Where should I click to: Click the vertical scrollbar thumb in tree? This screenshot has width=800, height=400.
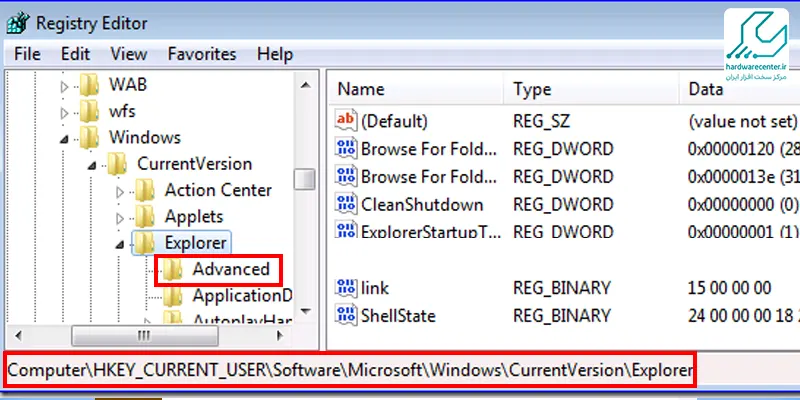(x=305, y=179)
